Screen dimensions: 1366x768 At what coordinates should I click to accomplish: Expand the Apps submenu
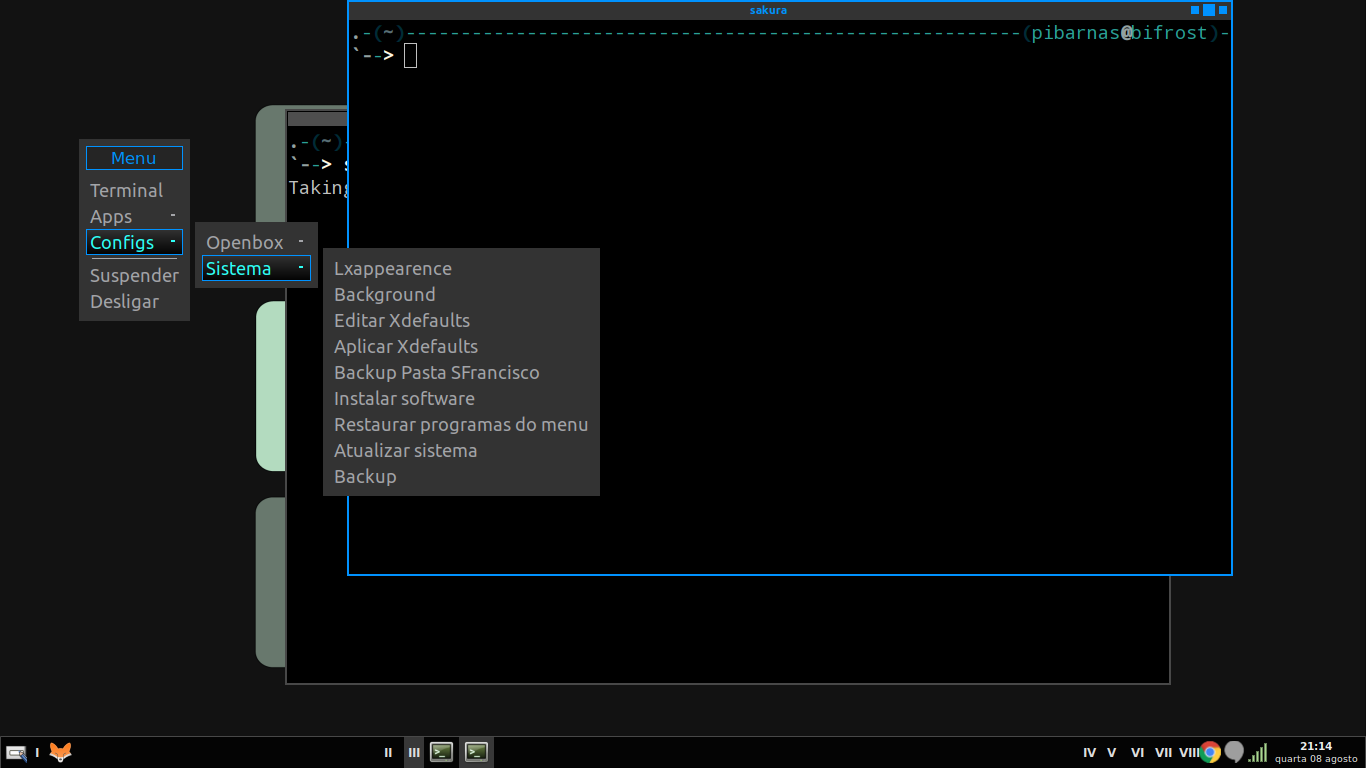tap(134, 216)
